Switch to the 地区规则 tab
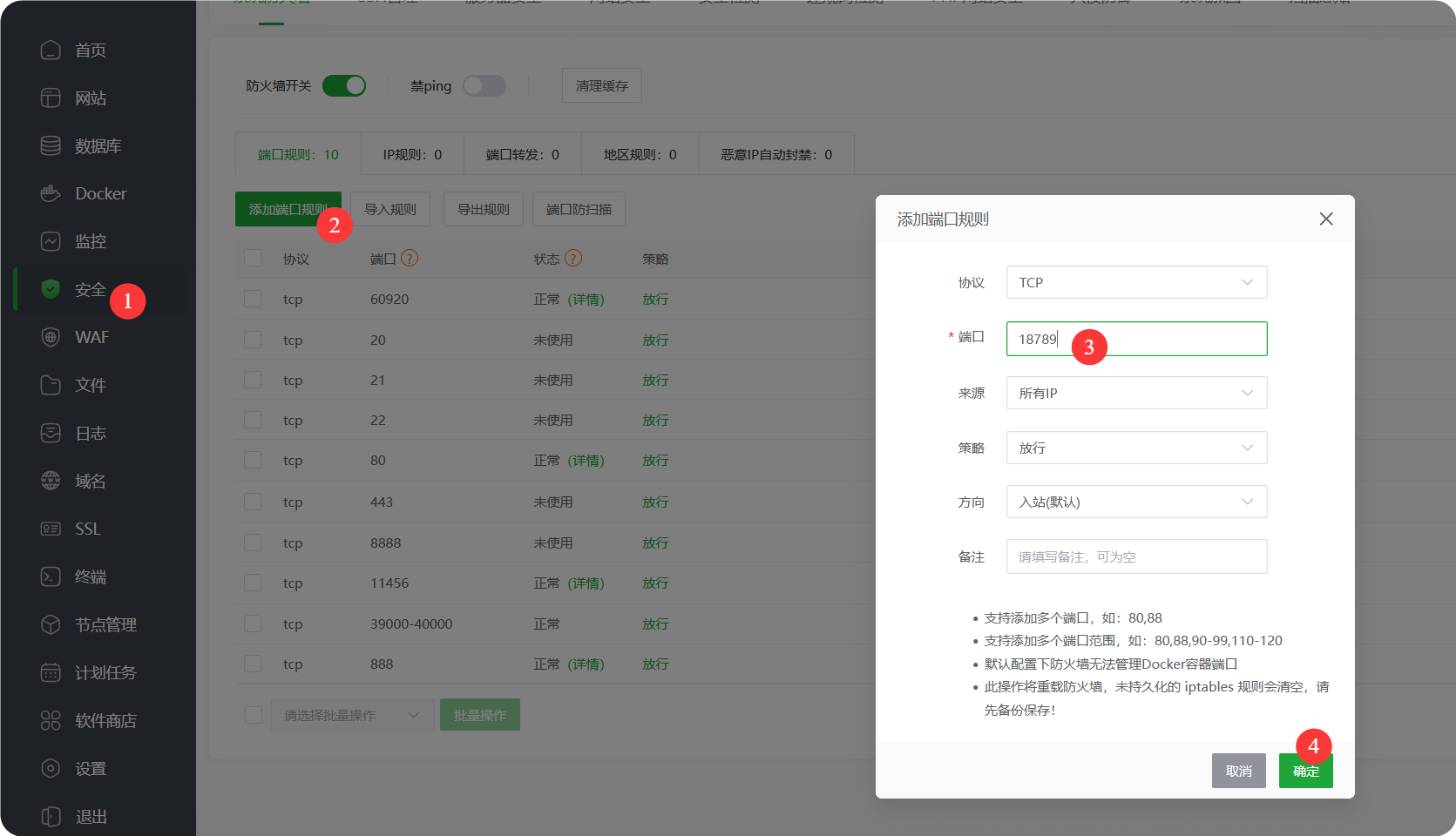 (x=640, y=154)
